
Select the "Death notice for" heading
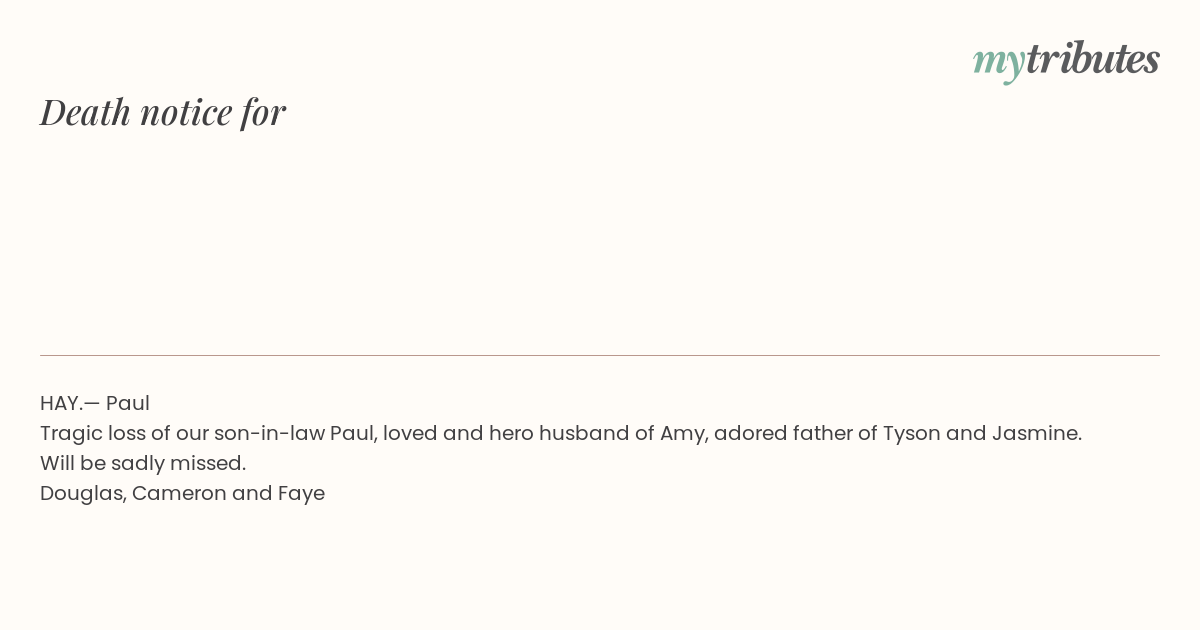tap(163, 112)
